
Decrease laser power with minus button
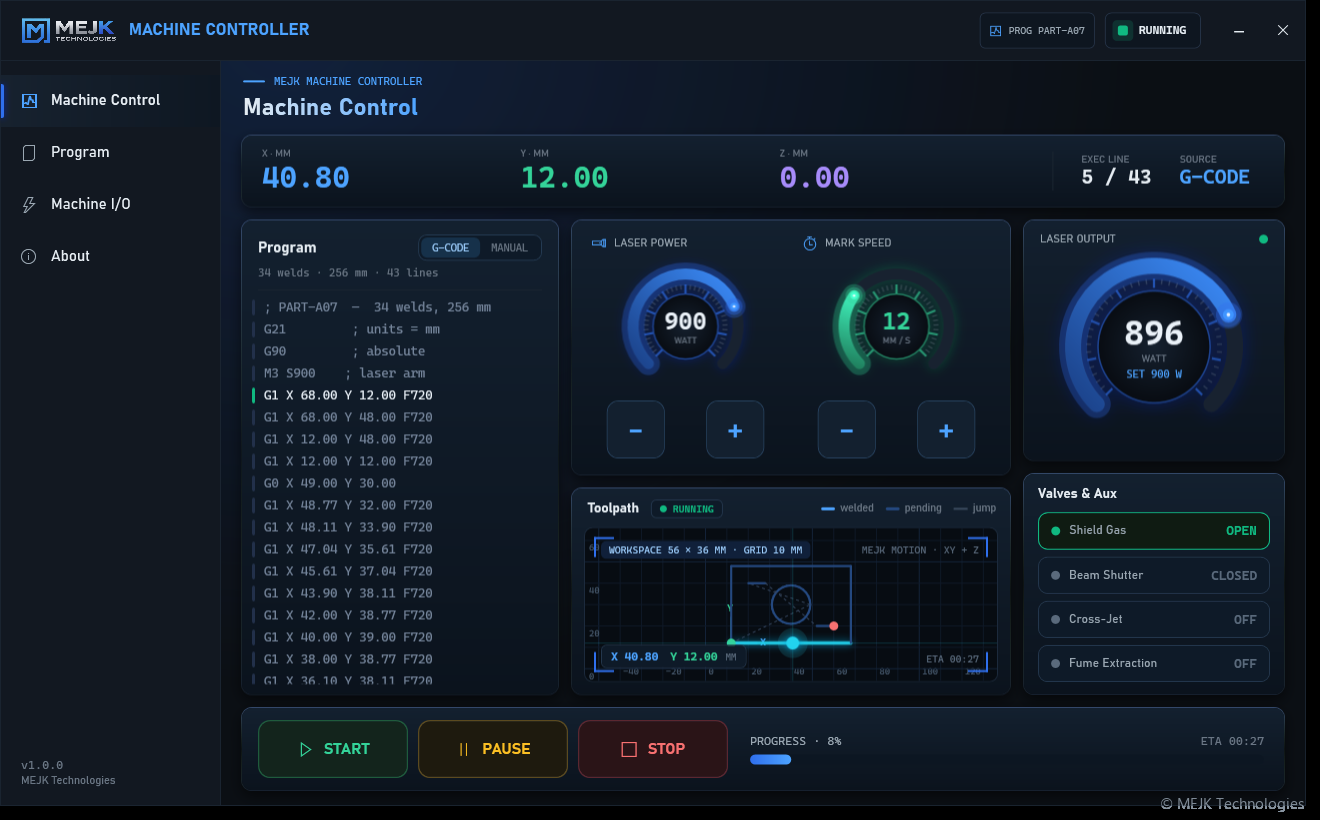(x=636, y=430)
